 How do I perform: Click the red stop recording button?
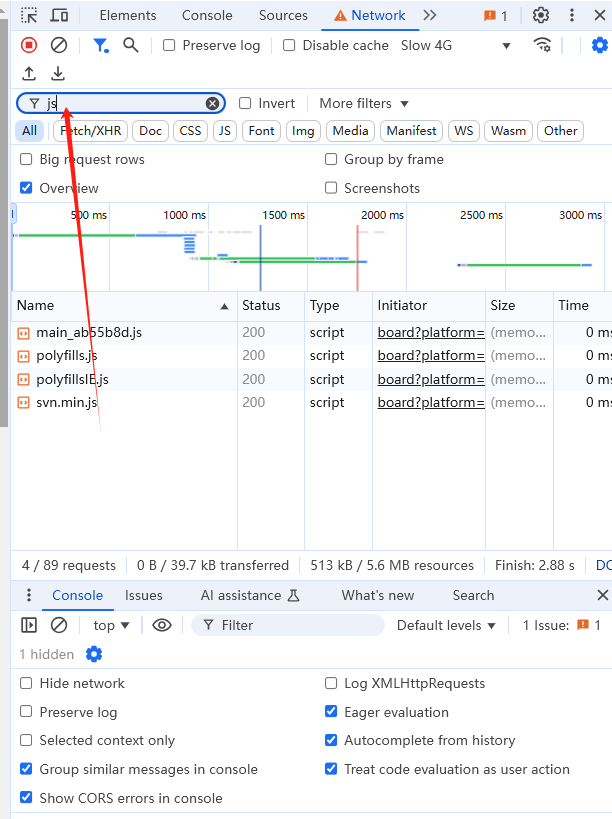click(x=29, y=45)
